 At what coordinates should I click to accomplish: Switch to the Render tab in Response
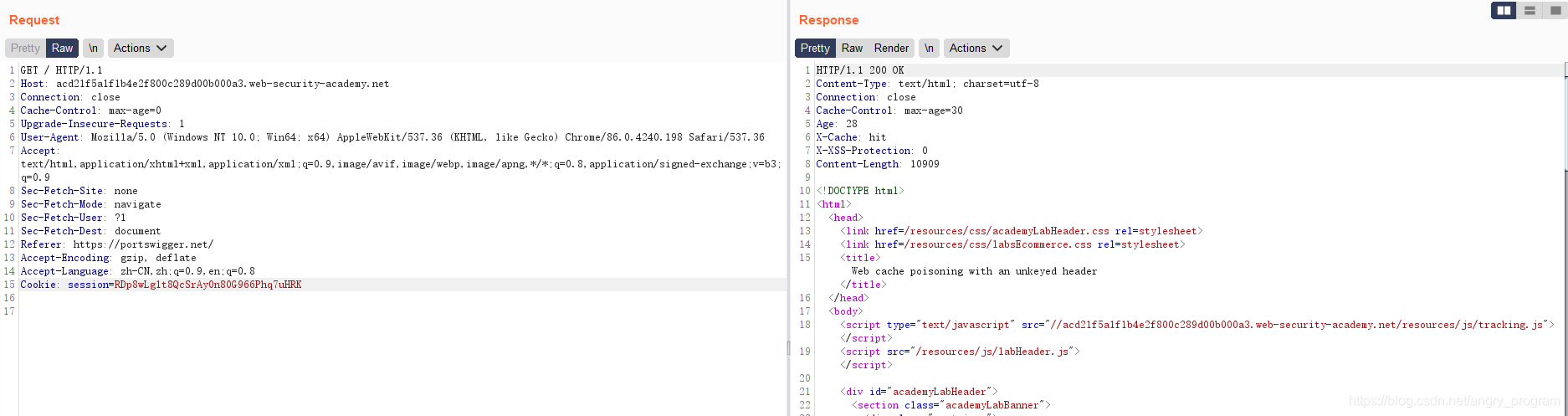point(891,48)
